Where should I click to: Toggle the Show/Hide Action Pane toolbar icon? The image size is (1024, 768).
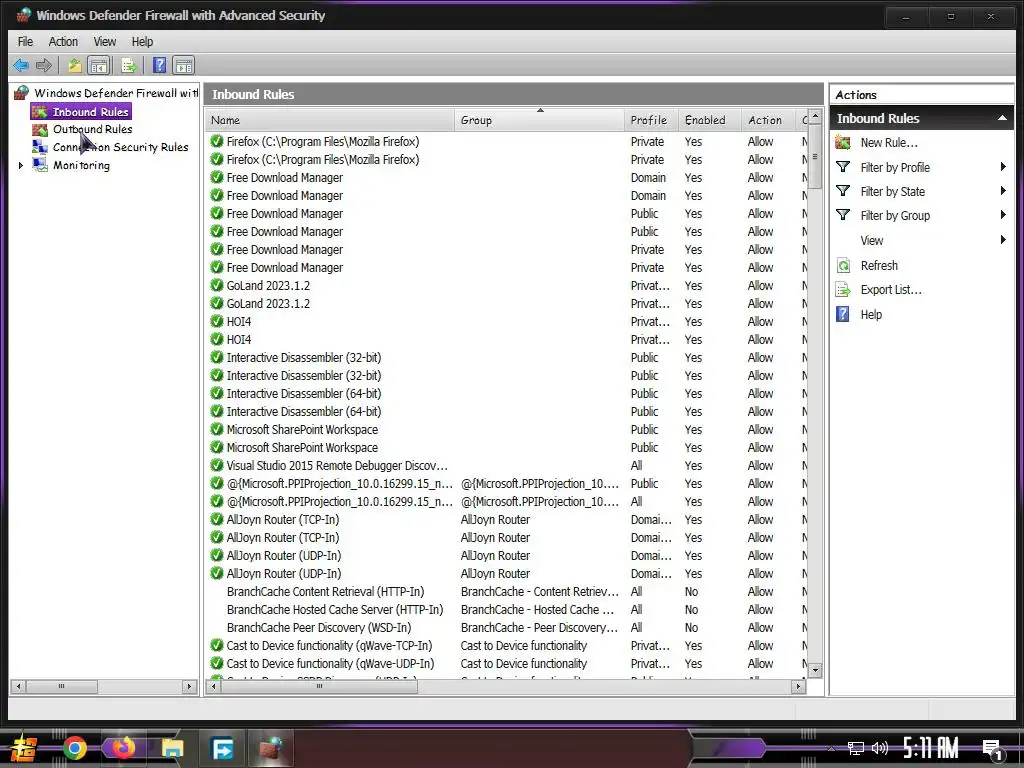click(184, 65)
